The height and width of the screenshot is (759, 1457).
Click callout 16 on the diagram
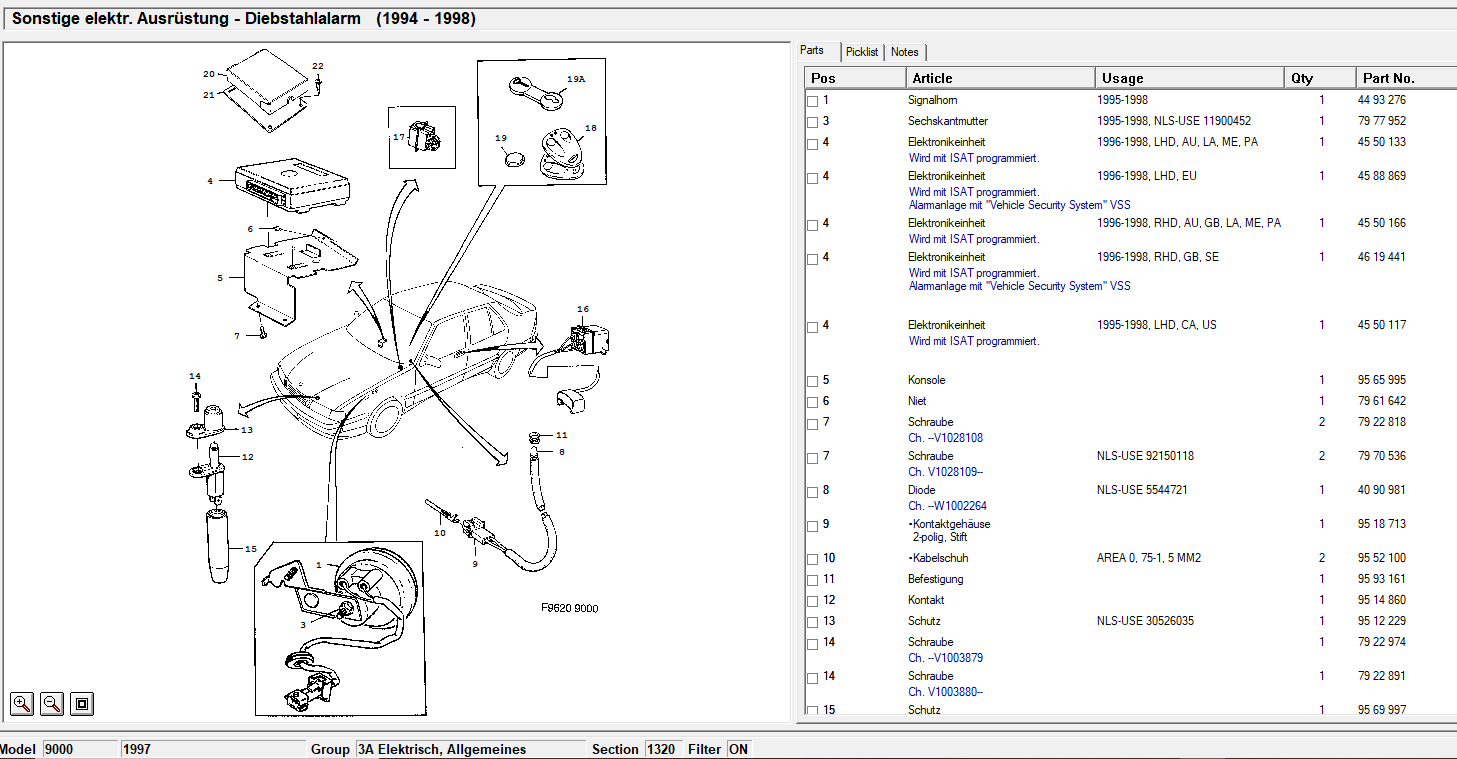click(x=582, y=309)
